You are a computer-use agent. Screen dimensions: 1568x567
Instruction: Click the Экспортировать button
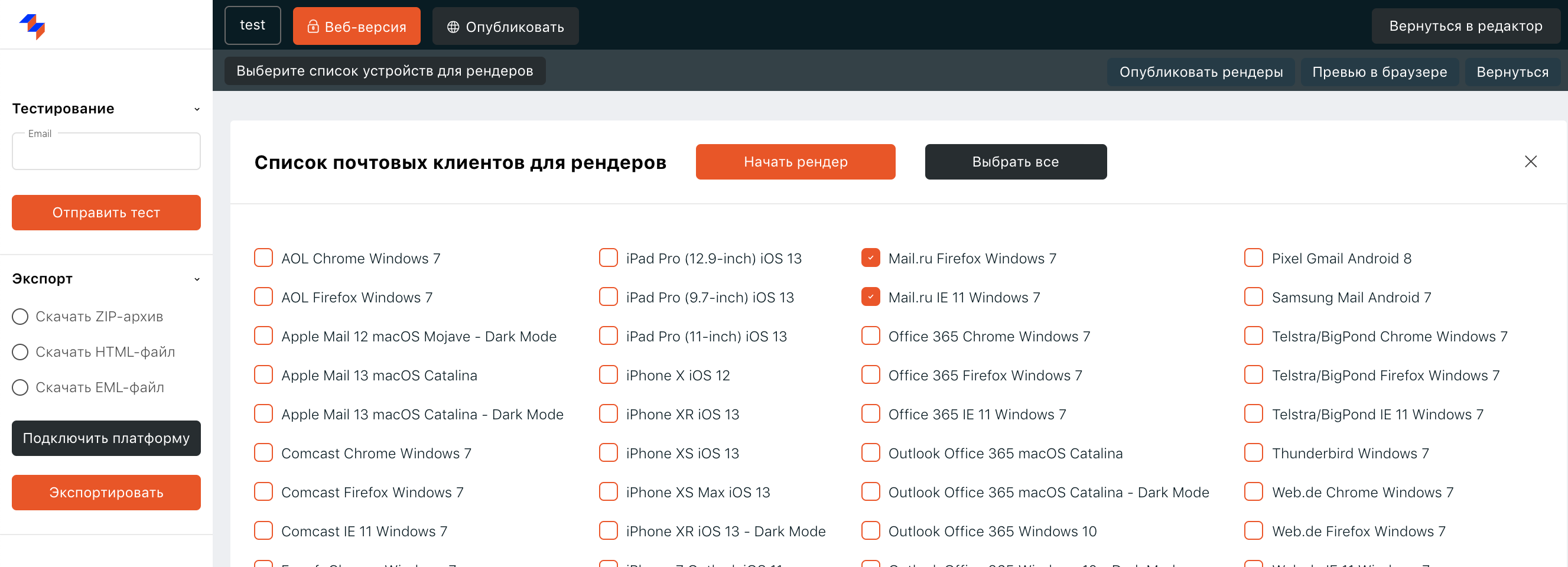click(106, 492)
